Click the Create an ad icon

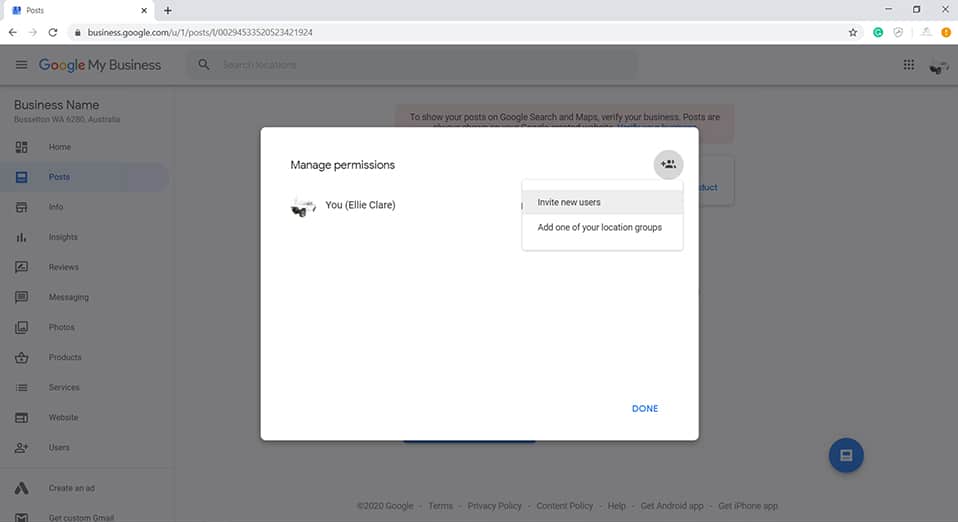[x=21, y=488]
